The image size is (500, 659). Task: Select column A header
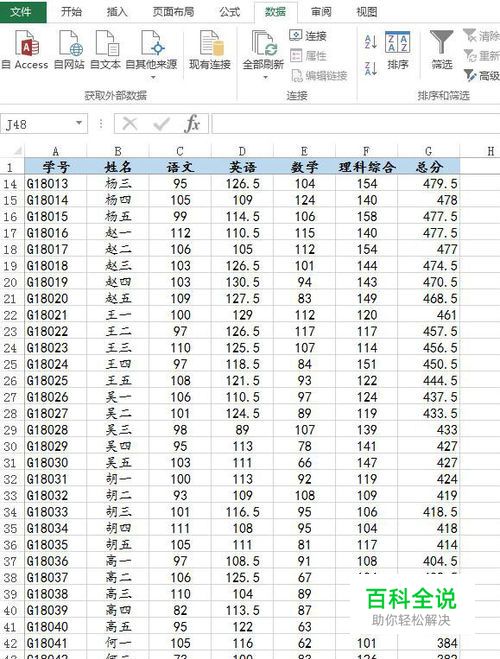55,151
